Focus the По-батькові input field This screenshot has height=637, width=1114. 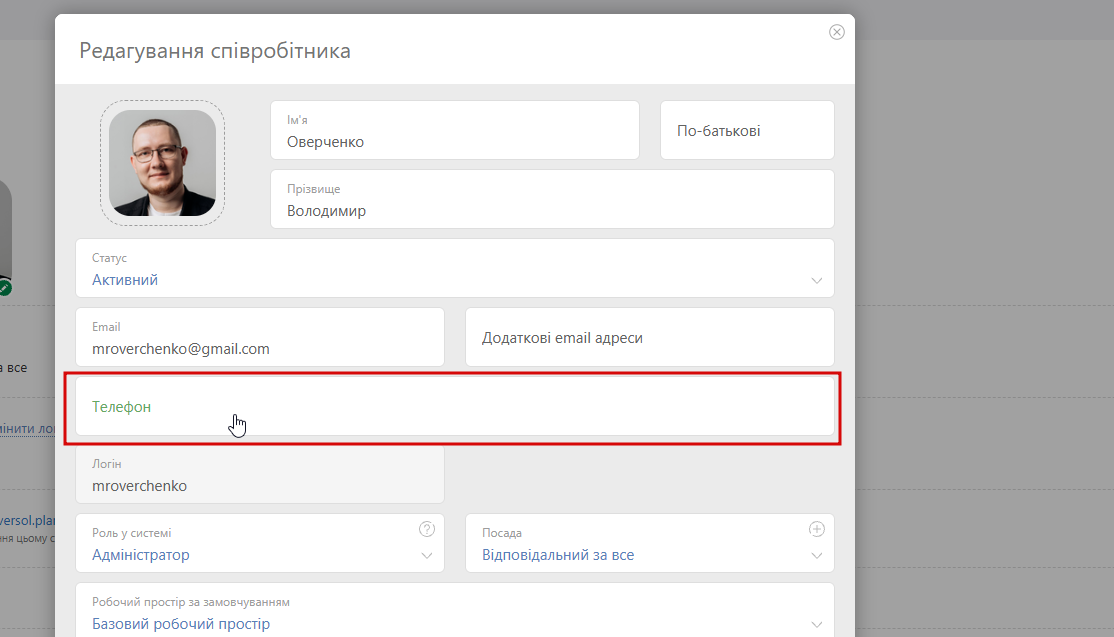746,131
